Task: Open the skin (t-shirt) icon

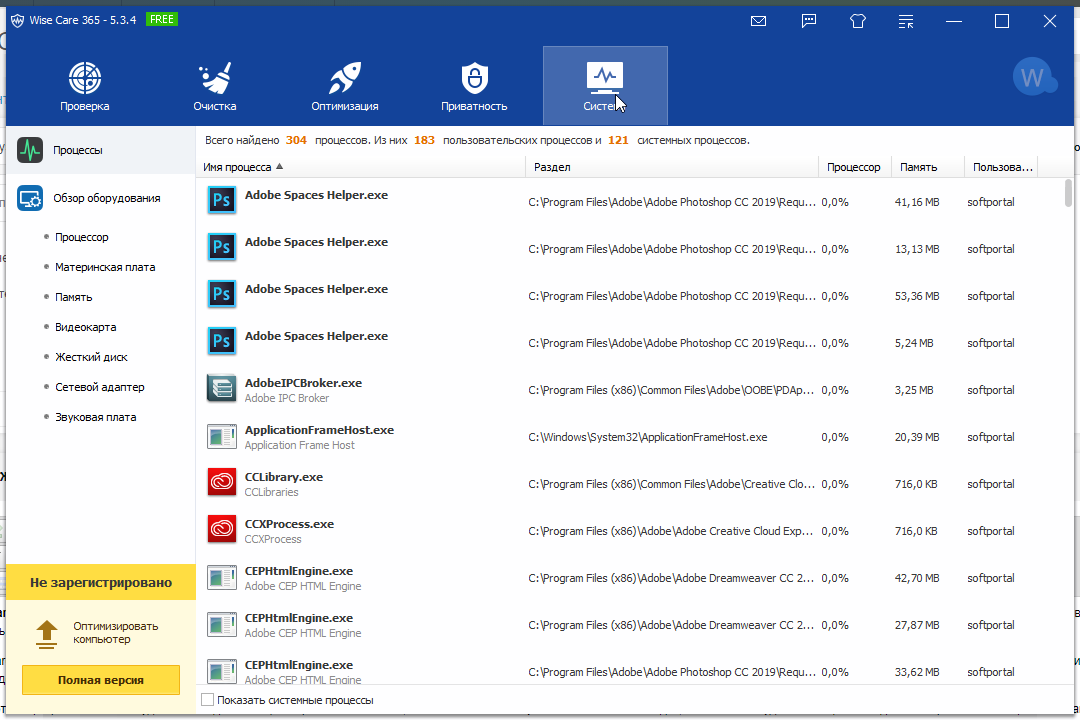Action: coord(857,21)
